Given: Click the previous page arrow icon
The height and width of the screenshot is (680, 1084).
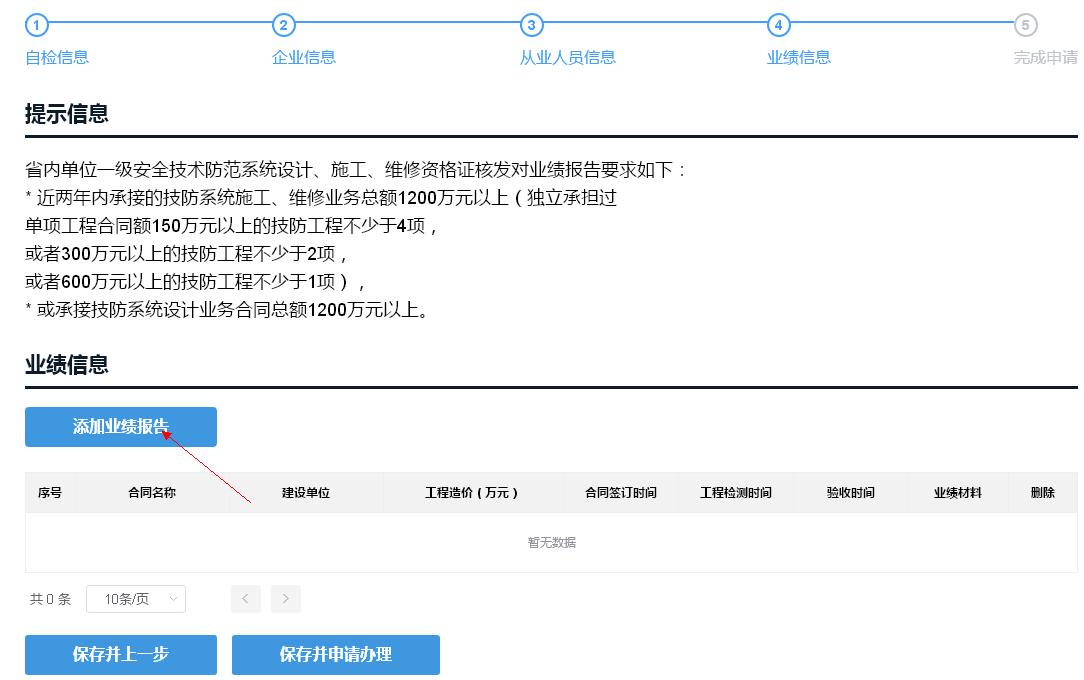Looking at the screenshot, I should [x=245, y=598].
